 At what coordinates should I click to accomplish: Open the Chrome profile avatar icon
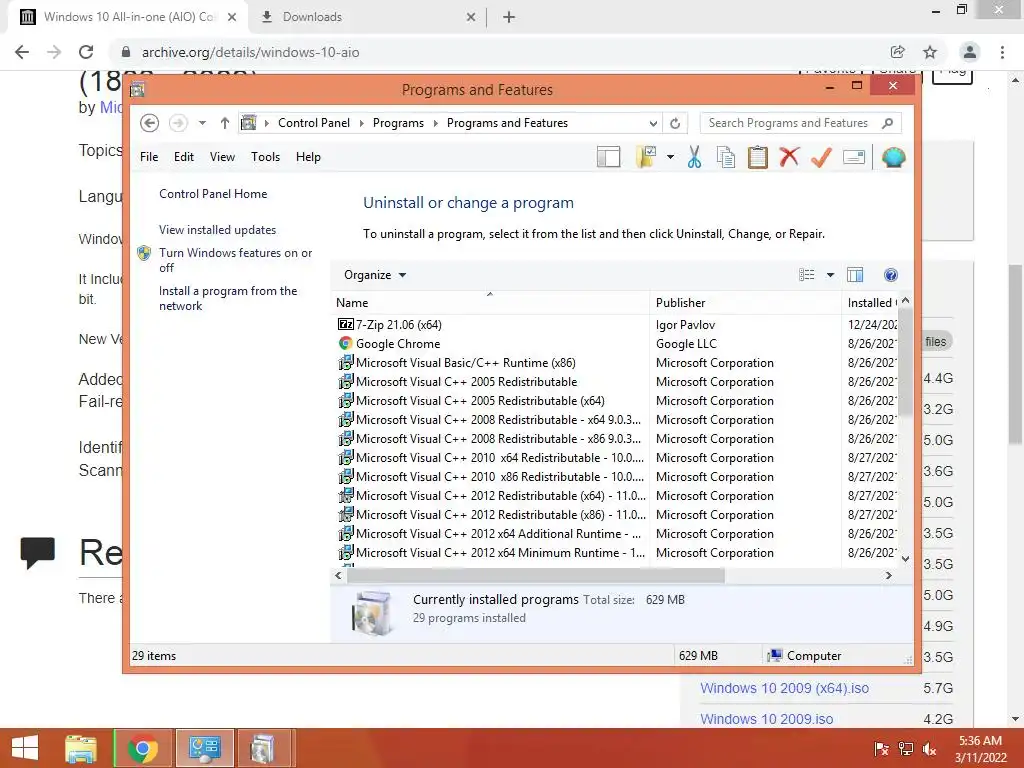coord(970,52)
